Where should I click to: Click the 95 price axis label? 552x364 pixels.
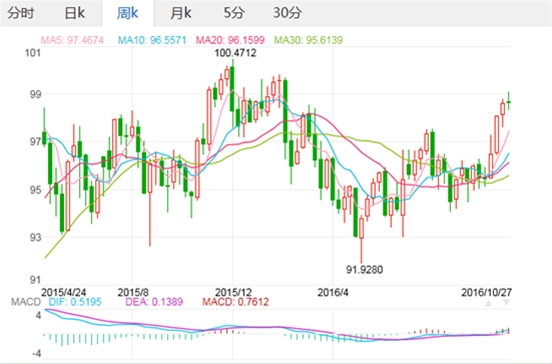point(35,190)
